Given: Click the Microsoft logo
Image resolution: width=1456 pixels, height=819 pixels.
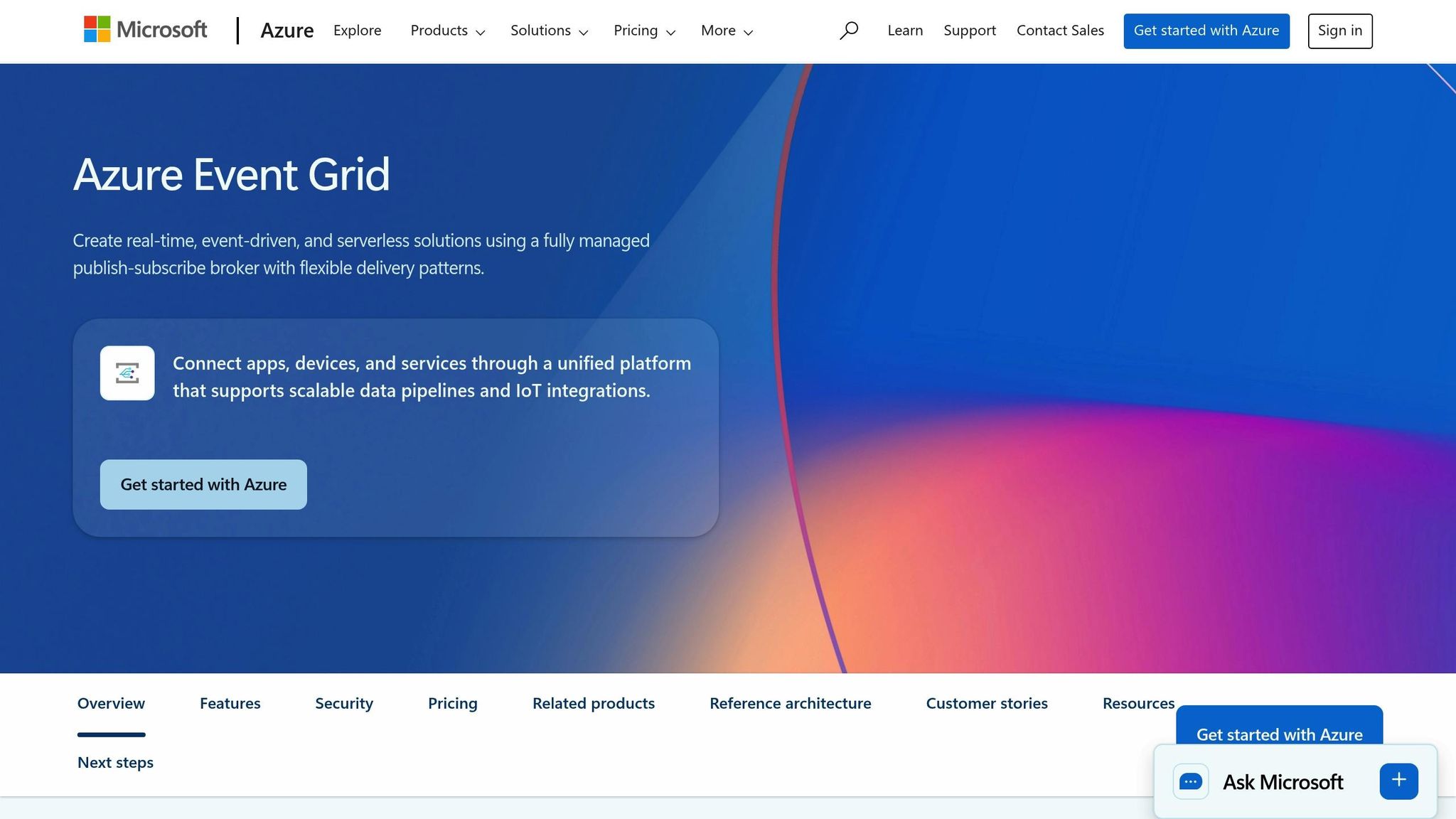Looking at the screenshot, I should tap(144, 30).
